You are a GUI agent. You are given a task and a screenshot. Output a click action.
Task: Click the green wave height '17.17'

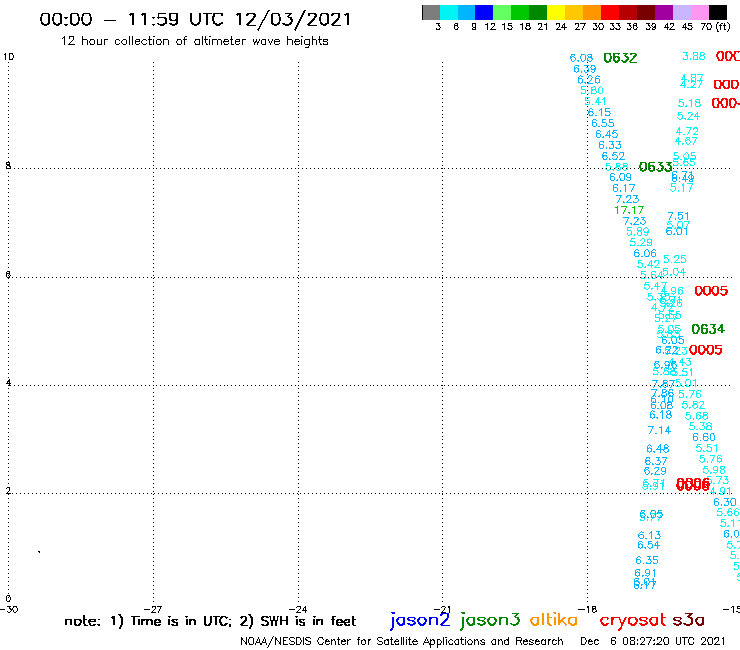629,210
